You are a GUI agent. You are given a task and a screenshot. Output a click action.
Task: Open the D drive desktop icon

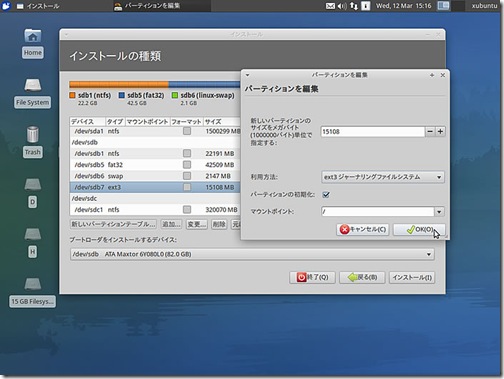(33, 184)
